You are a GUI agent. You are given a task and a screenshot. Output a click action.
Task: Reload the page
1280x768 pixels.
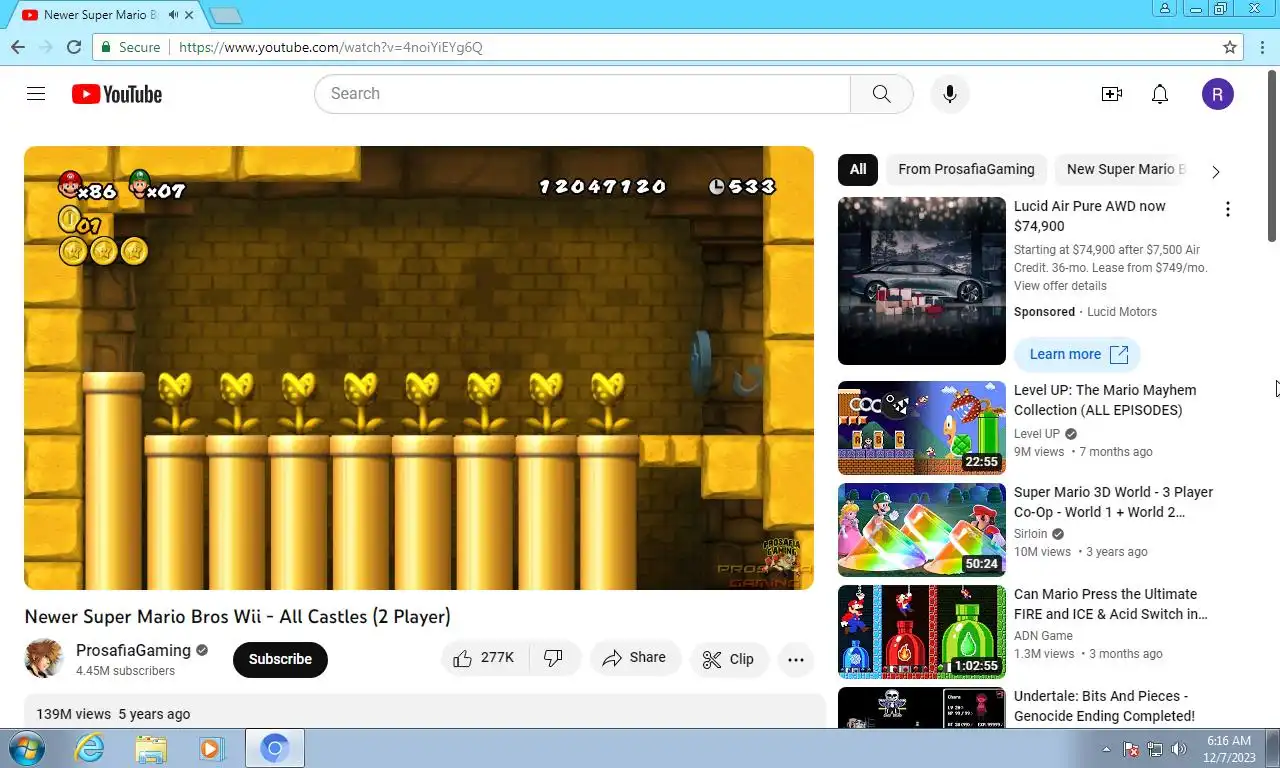click(74, 47)
